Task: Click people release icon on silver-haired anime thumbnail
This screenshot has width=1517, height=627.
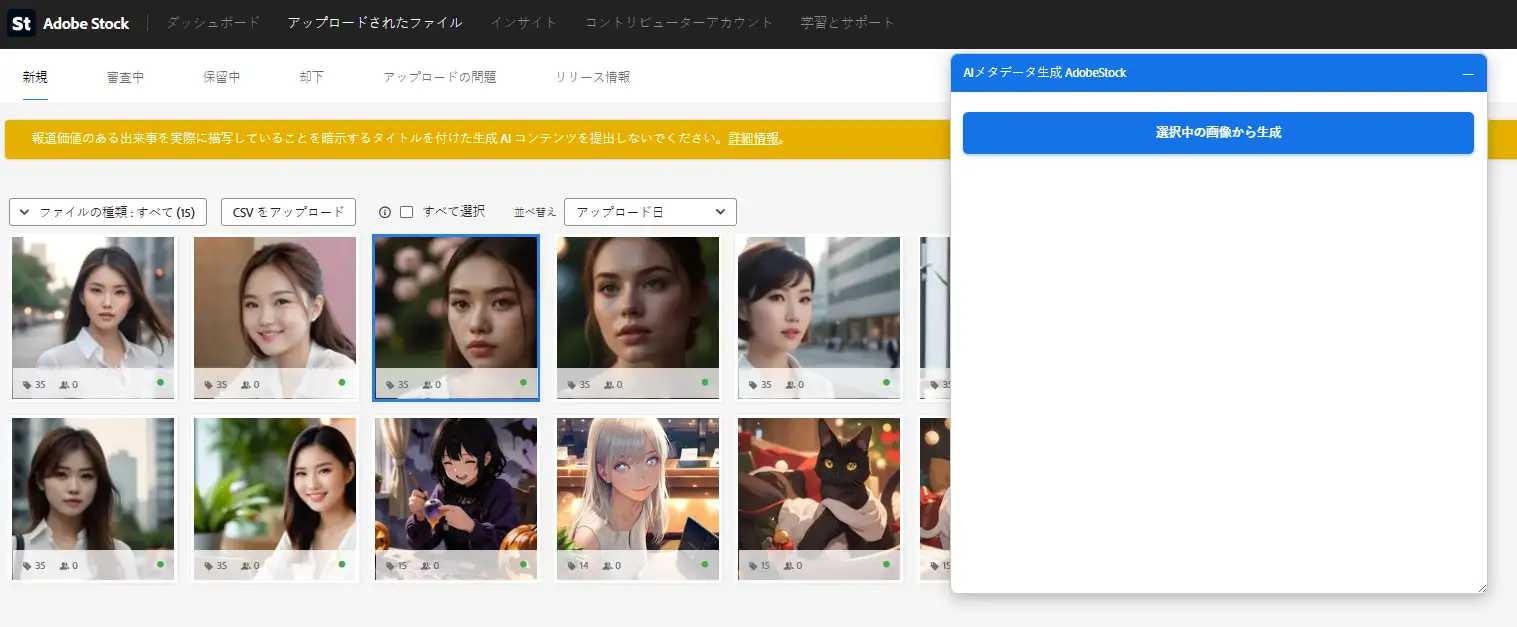Action: click(x=609, y=565)
